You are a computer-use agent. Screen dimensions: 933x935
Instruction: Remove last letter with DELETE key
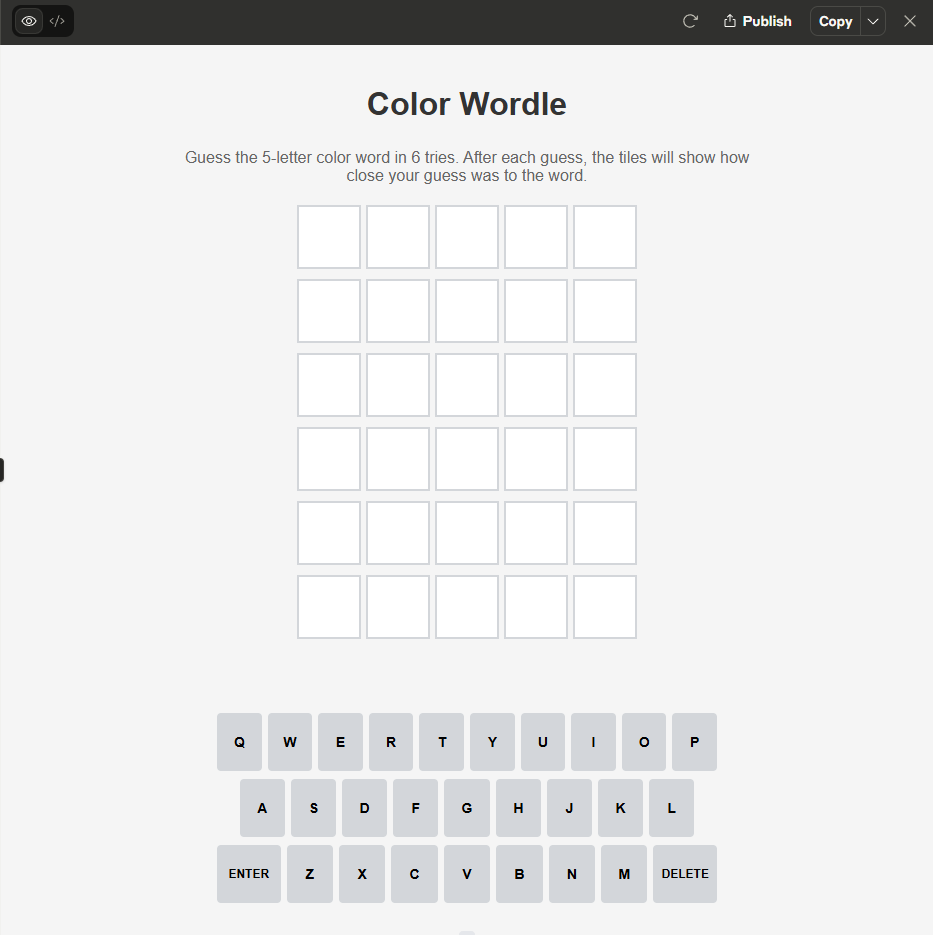click(685, 874)
